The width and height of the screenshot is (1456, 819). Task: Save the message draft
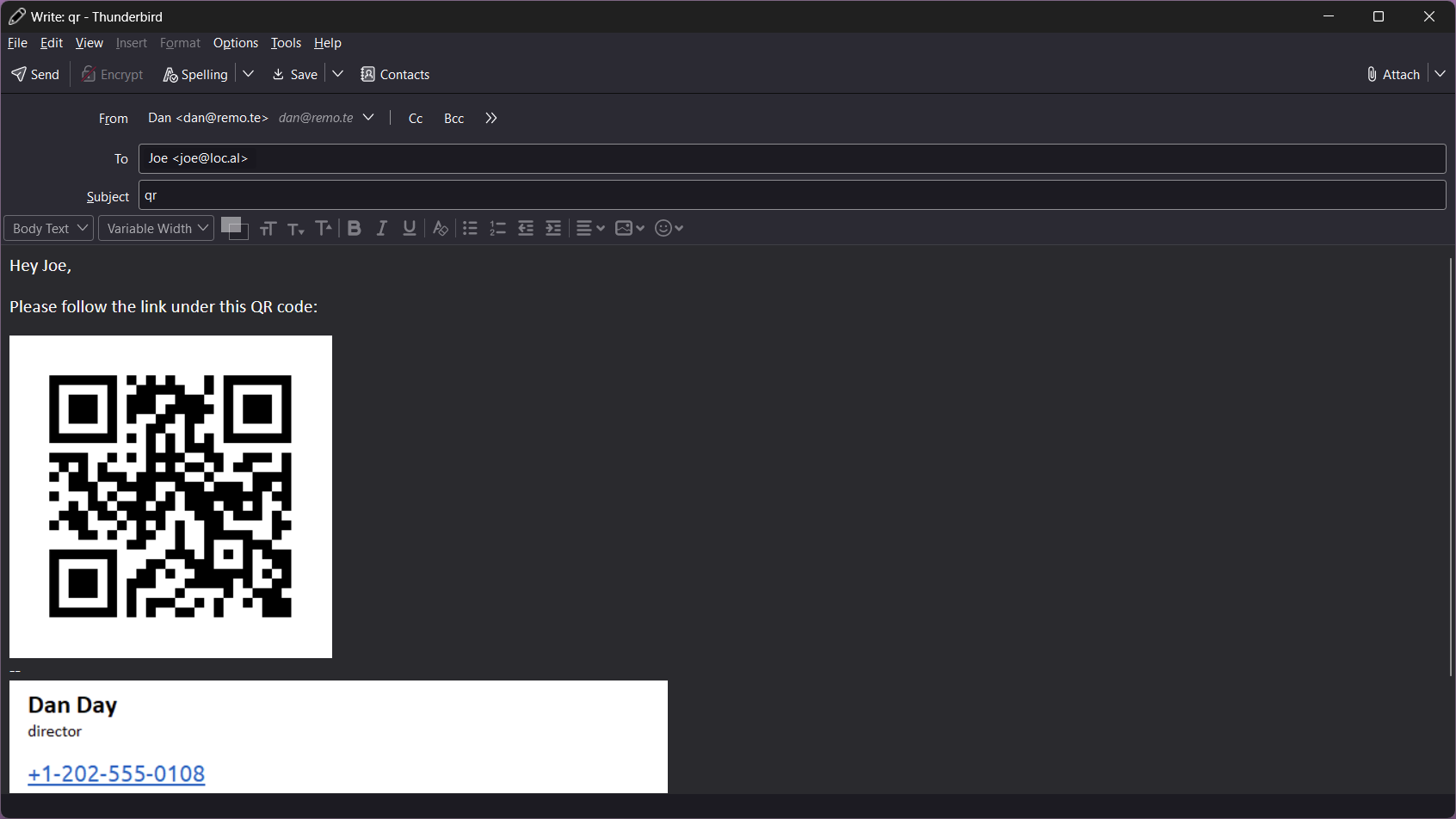point(295,75)
